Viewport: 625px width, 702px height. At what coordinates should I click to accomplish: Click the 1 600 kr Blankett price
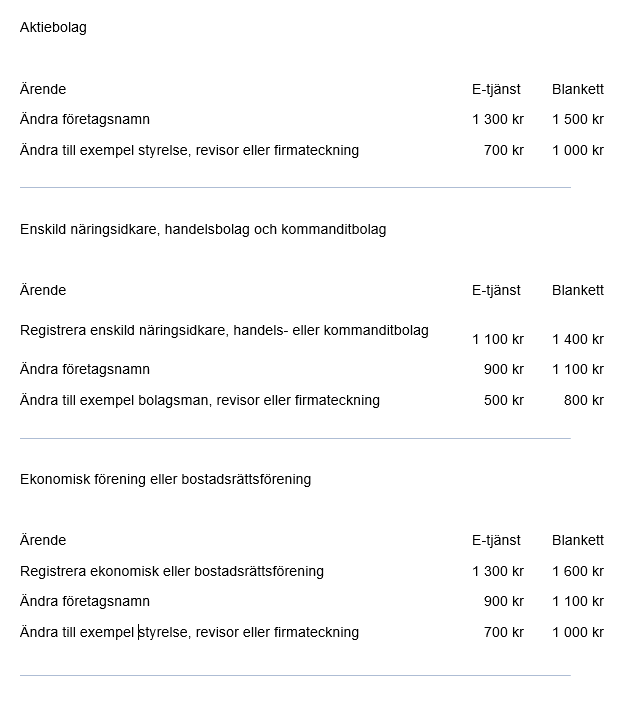pyautogui.click(x=577, y=571)
